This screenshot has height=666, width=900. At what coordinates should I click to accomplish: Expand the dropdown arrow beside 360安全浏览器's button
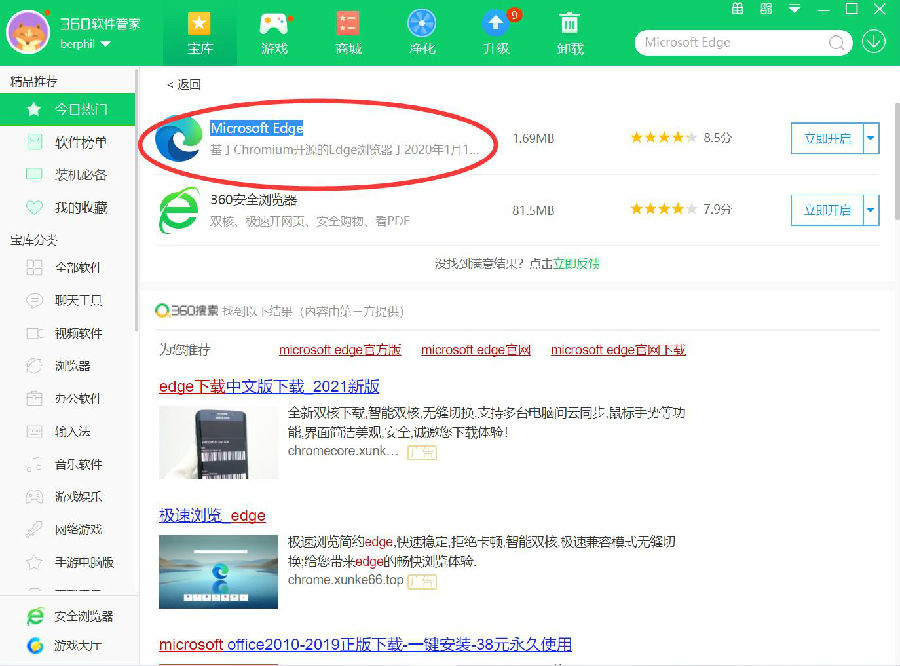[871, 210]
